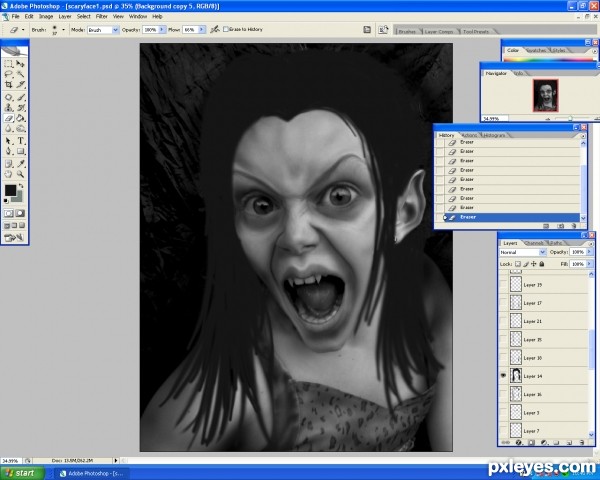This screenshot has width=600, height=480.
Task: Select the Blur tool
Action: coord(8,129)
